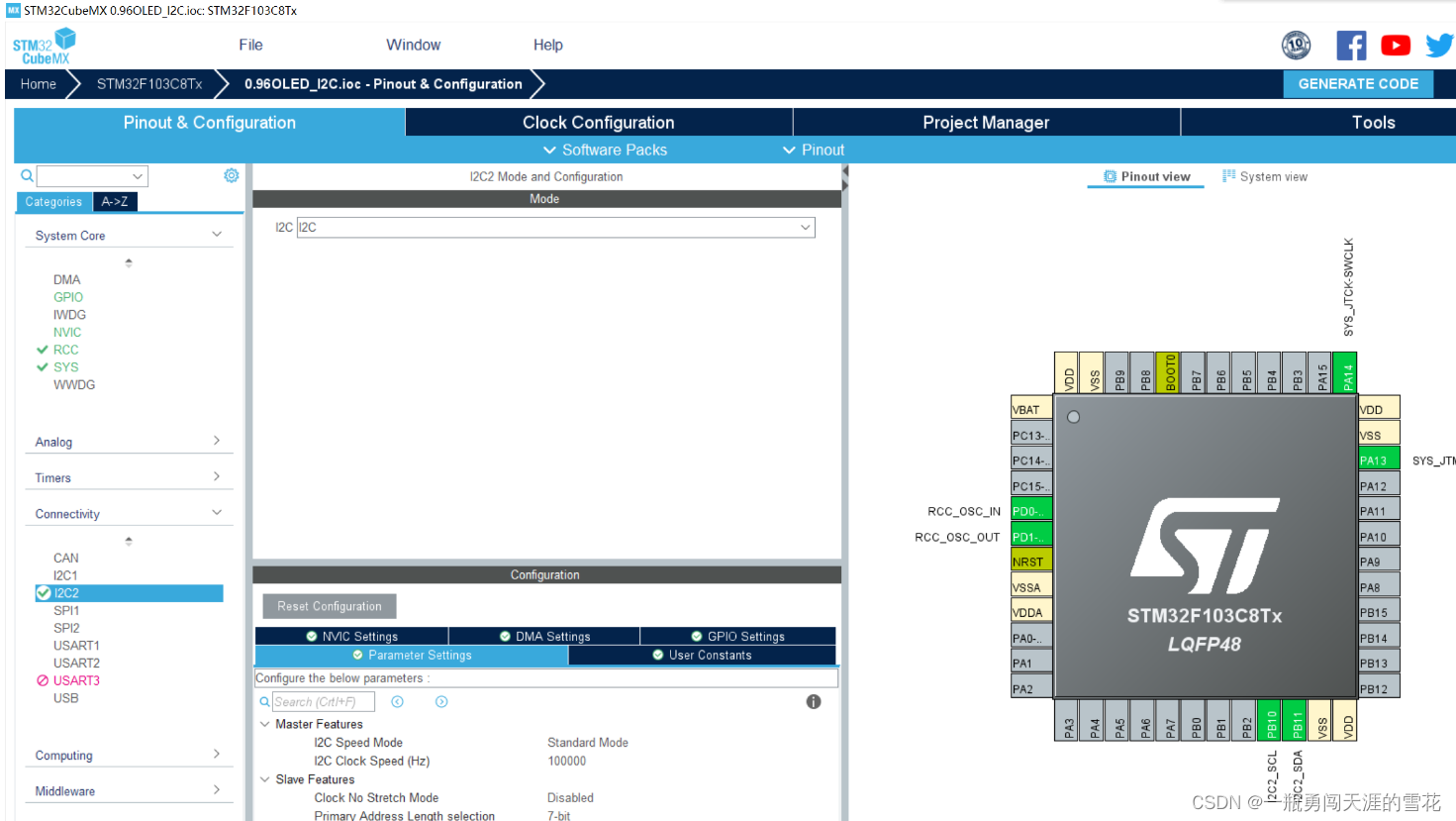Open the Twitter bird icon link

click(x=1439, y=46)
